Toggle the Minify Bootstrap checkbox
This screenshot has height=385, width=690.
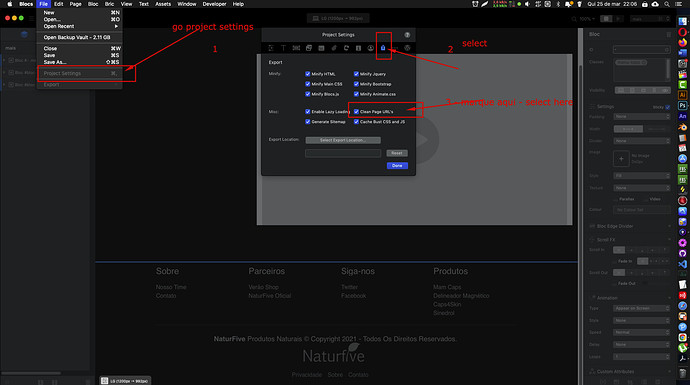coord(356,84)
